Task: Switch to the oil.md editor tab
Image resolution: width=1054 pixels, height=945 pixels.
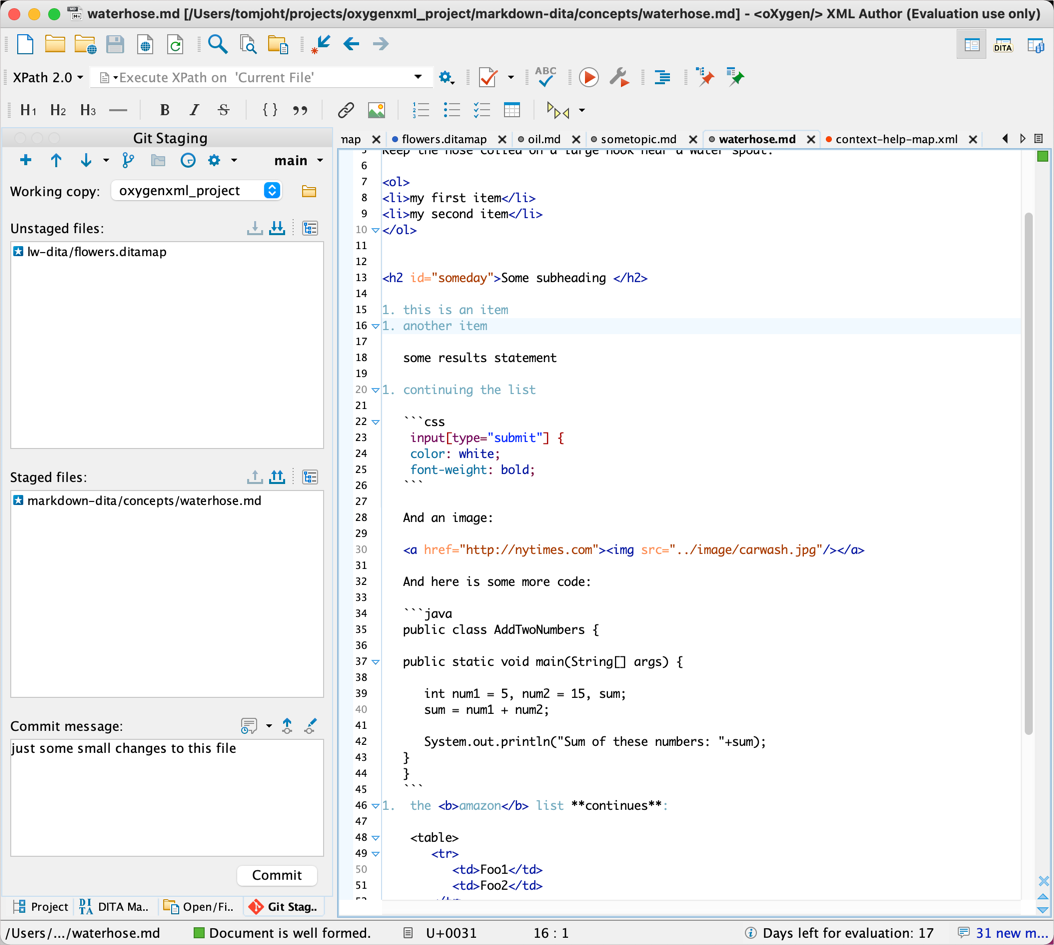Action: pyautogui.click(x=544, y=139)
